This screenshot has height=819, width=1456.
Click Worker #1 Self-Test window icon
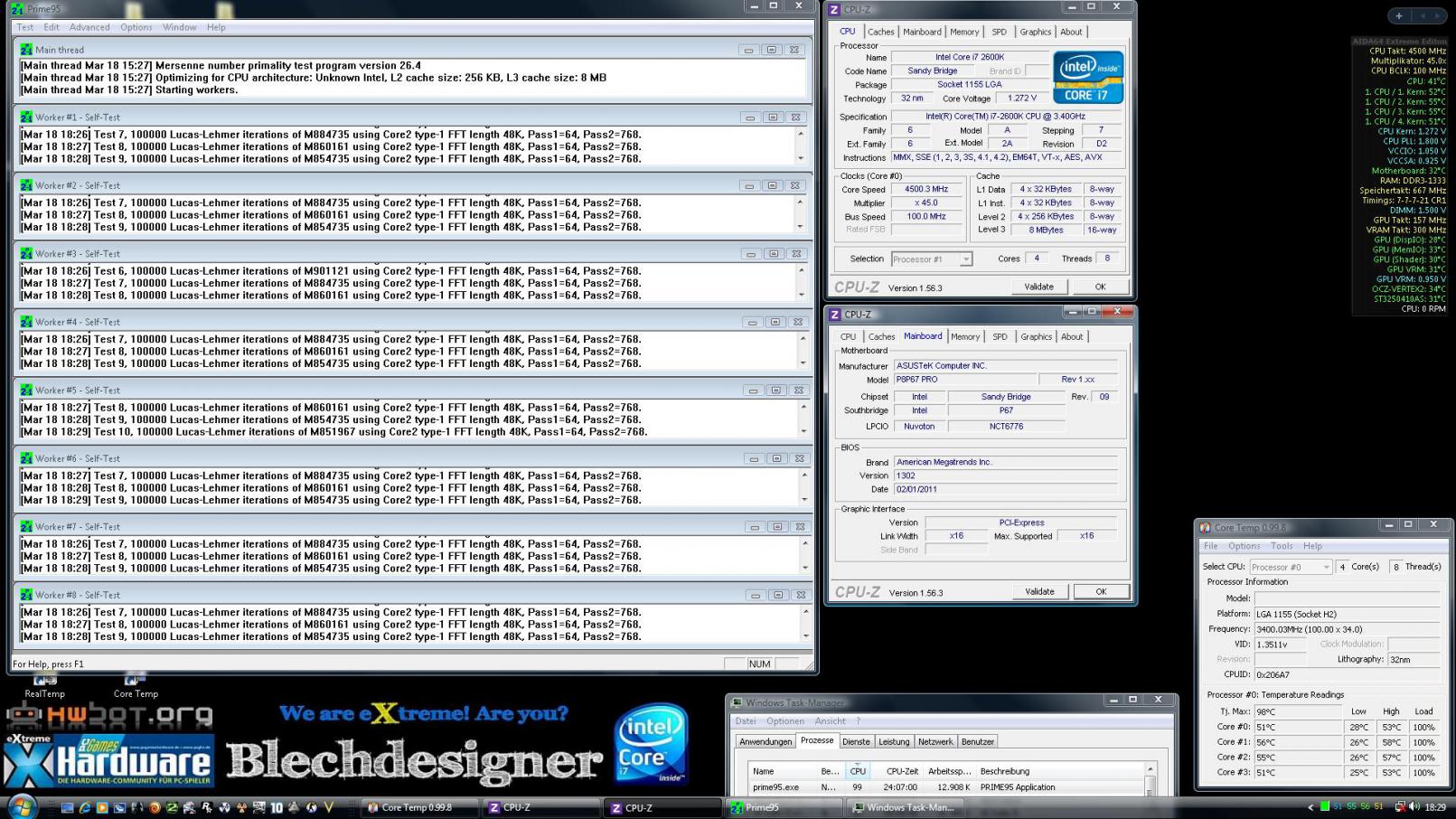pos(26,117)
